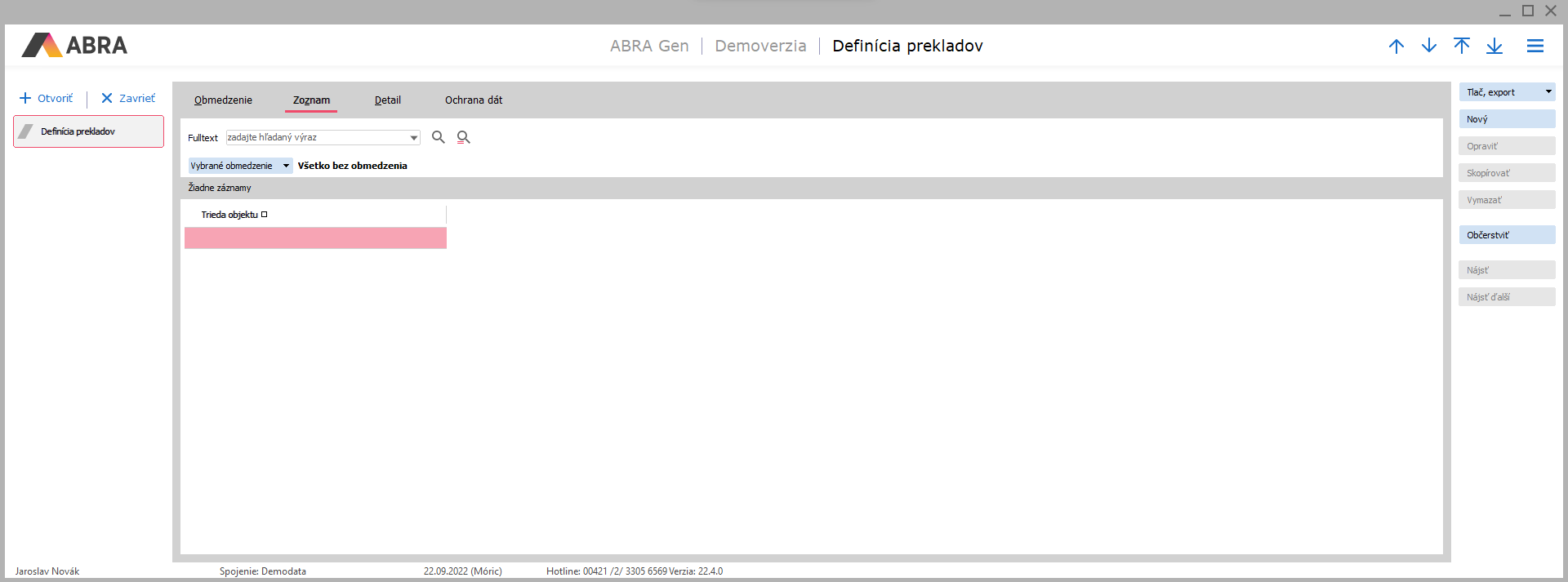The width and height of the screenshot is (1568, 582).
Task: Open the Vybrané obmedzenie dropdown
Action: point(240,166)
